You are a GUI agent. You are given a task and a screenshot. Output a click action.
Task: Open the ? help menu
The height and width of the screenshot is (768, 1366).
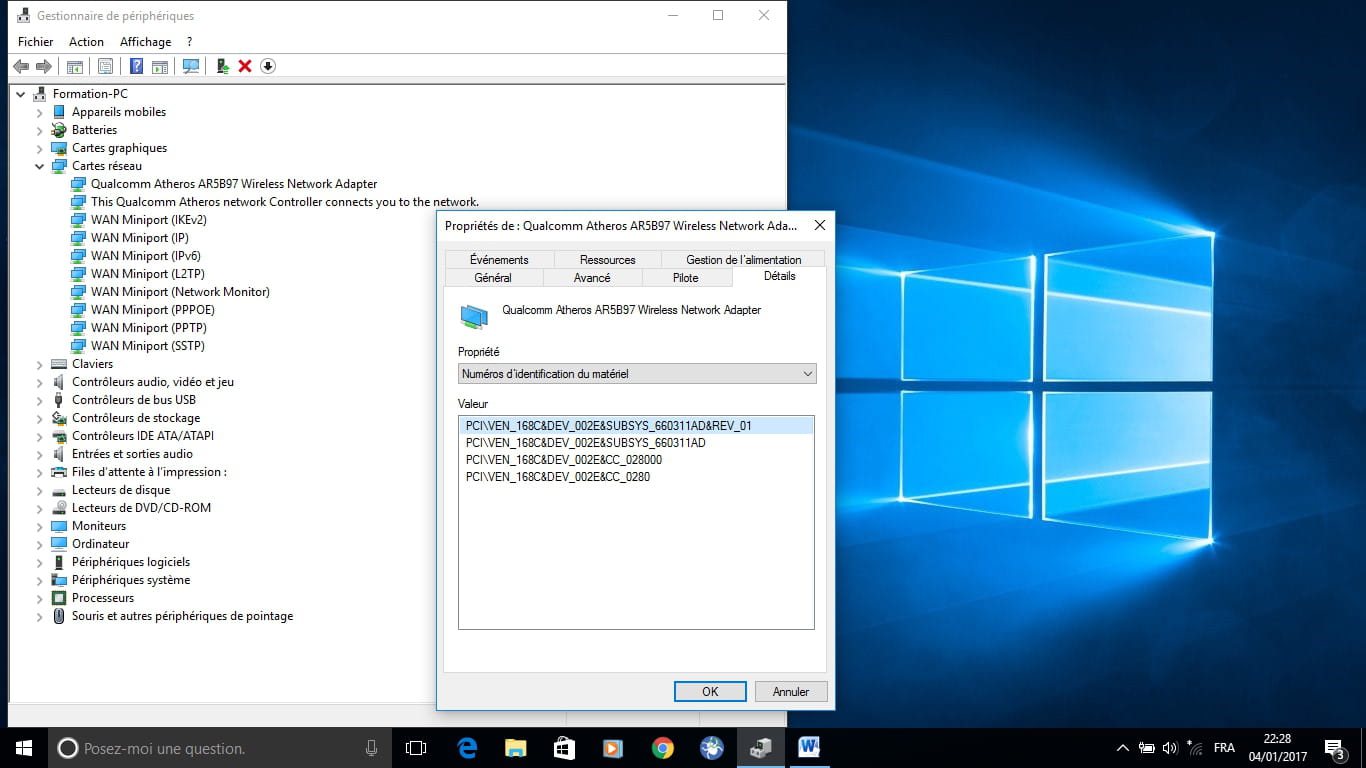pyautogui.click(x=189, y=42)
